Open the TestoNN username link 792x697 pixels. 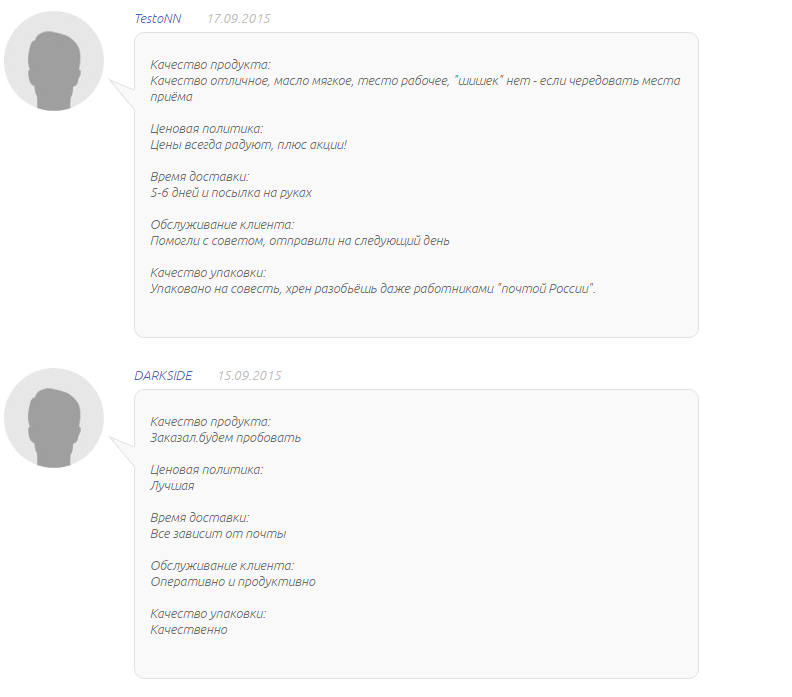158,19
